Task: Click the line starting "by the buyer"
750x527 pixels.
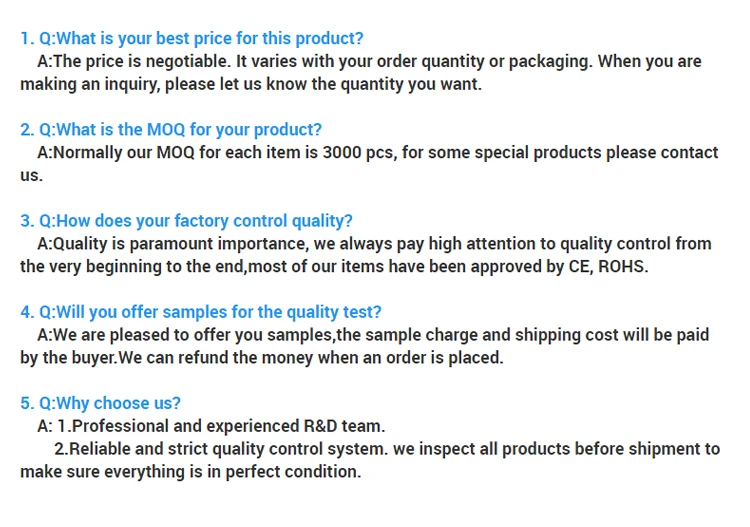Action: (262, 358)
